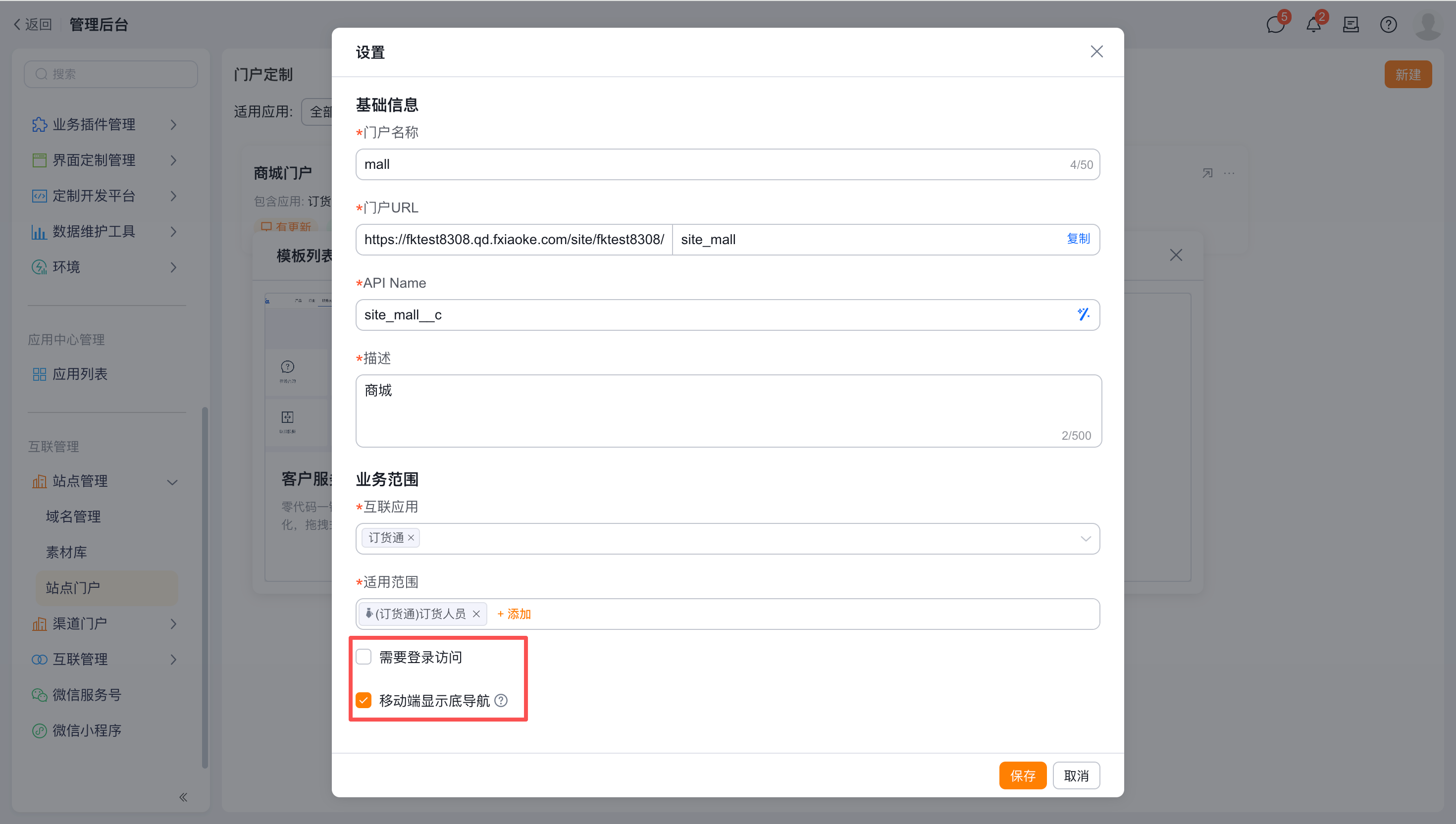Select 微信小程序 sidebar item
This screenshot has height=824, width=1456.
tap(87, 730)
